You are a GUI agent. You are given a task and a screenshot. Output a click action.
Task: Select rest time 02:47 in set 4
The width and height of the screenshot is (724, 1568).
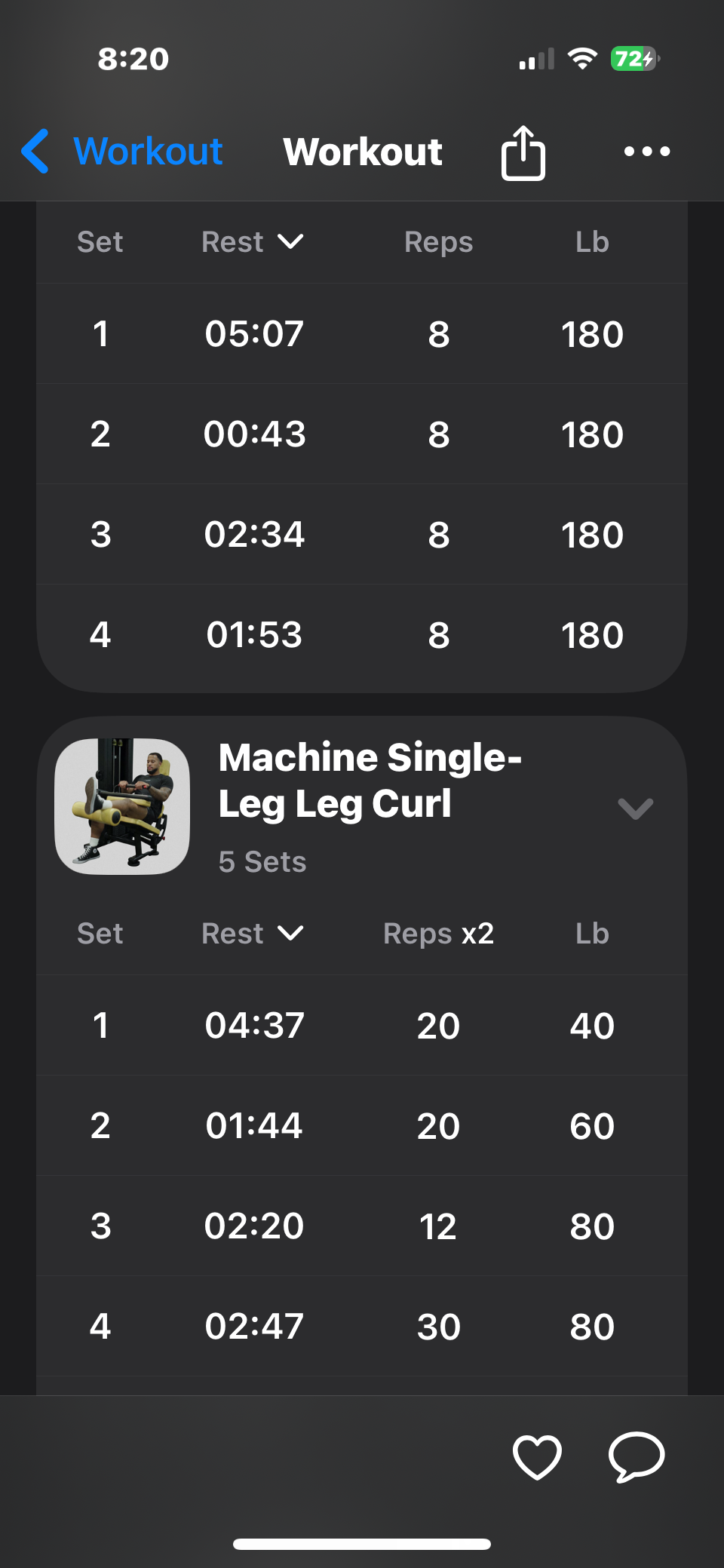tap(254, 1327)
